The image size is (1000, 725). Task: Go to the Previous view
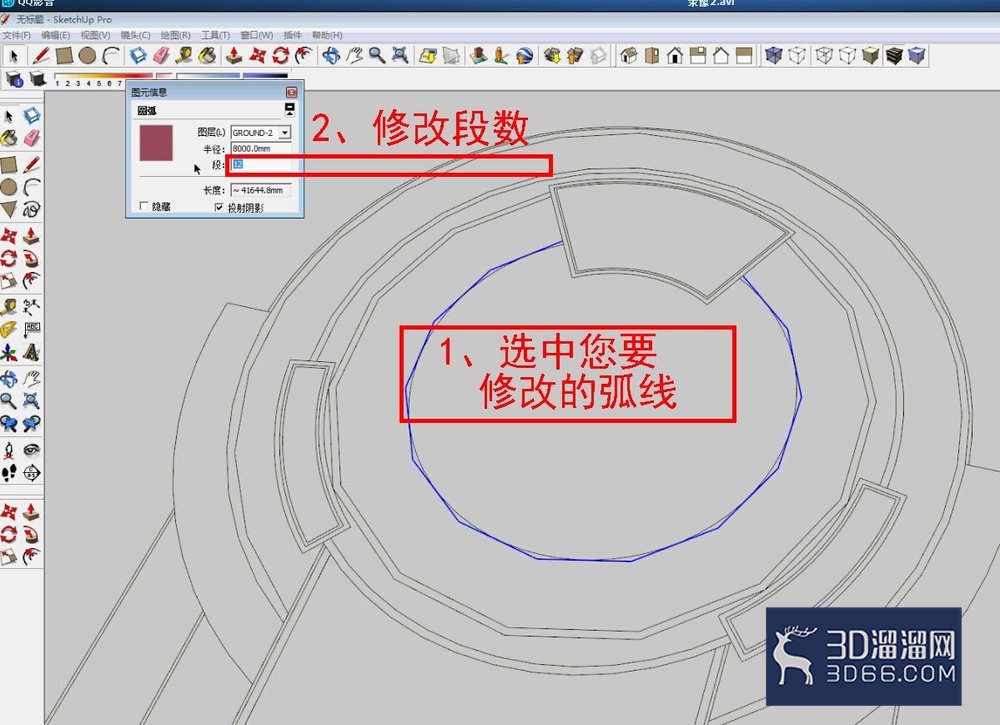coord(9,423)
